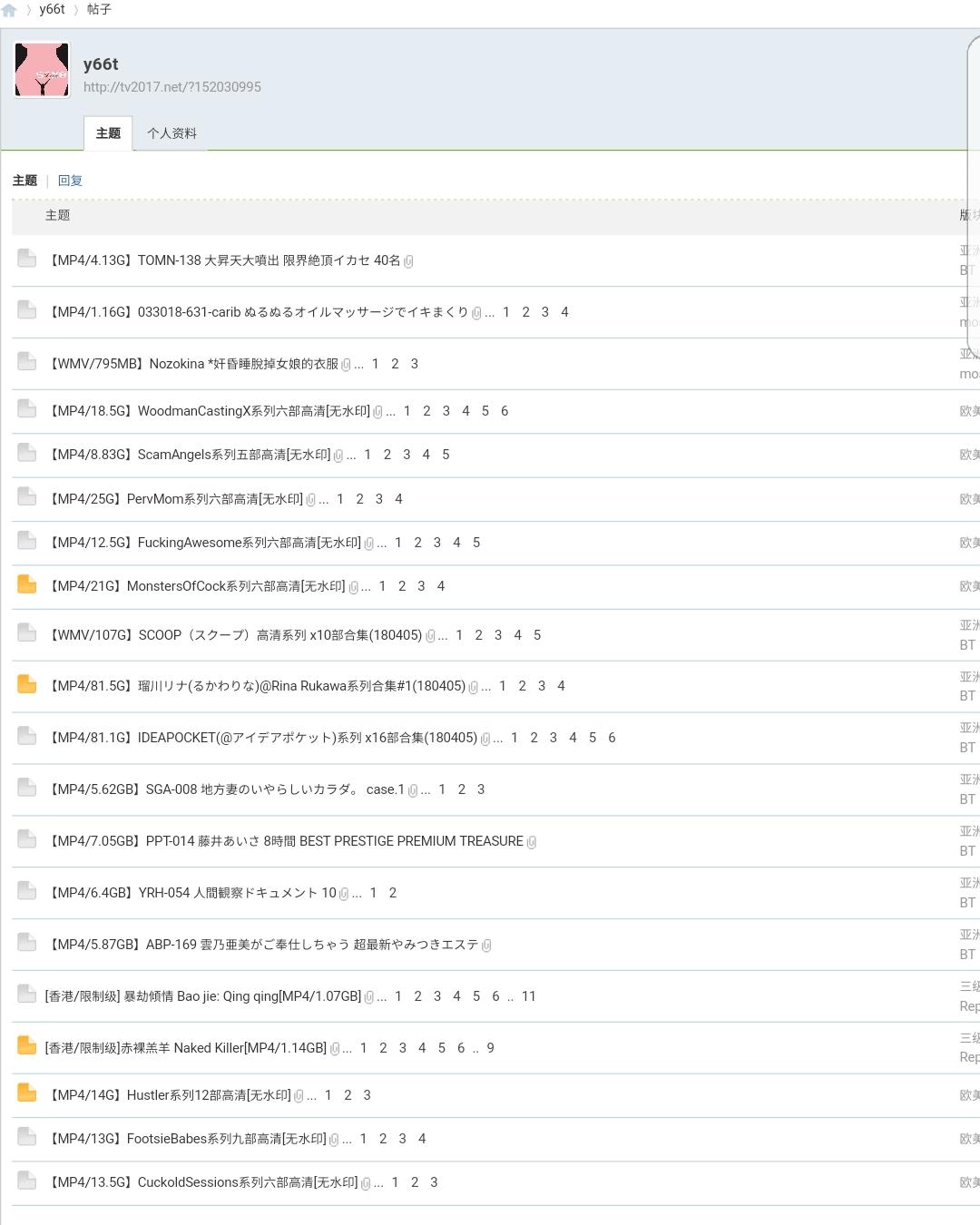Click the attachment clip icon on MP4/4.13G thread

pos(408,261)
